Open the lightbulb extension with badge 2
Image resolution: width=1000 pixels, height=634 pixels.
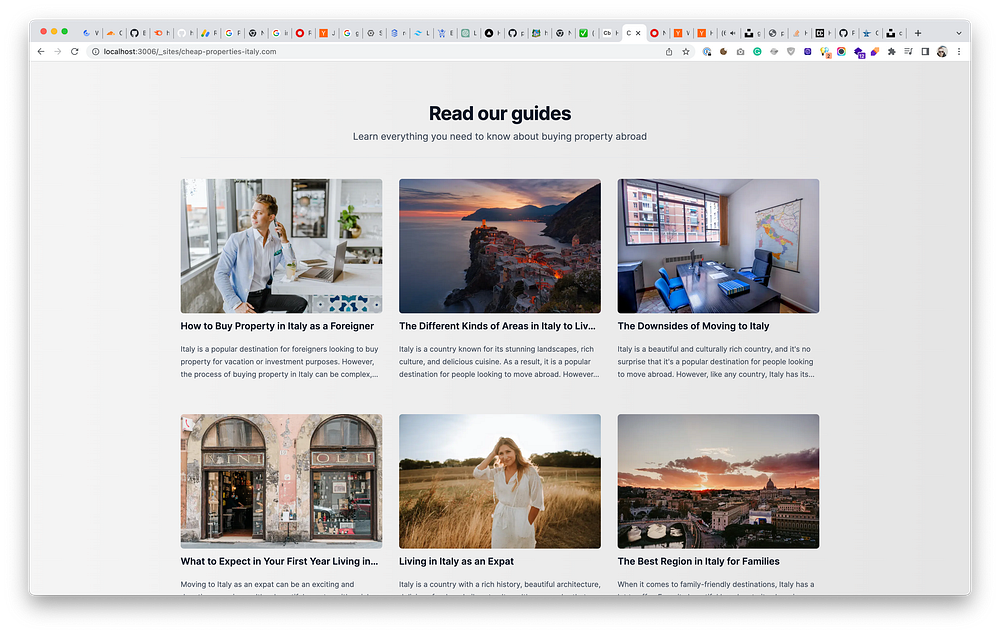[x=825, y=52]
